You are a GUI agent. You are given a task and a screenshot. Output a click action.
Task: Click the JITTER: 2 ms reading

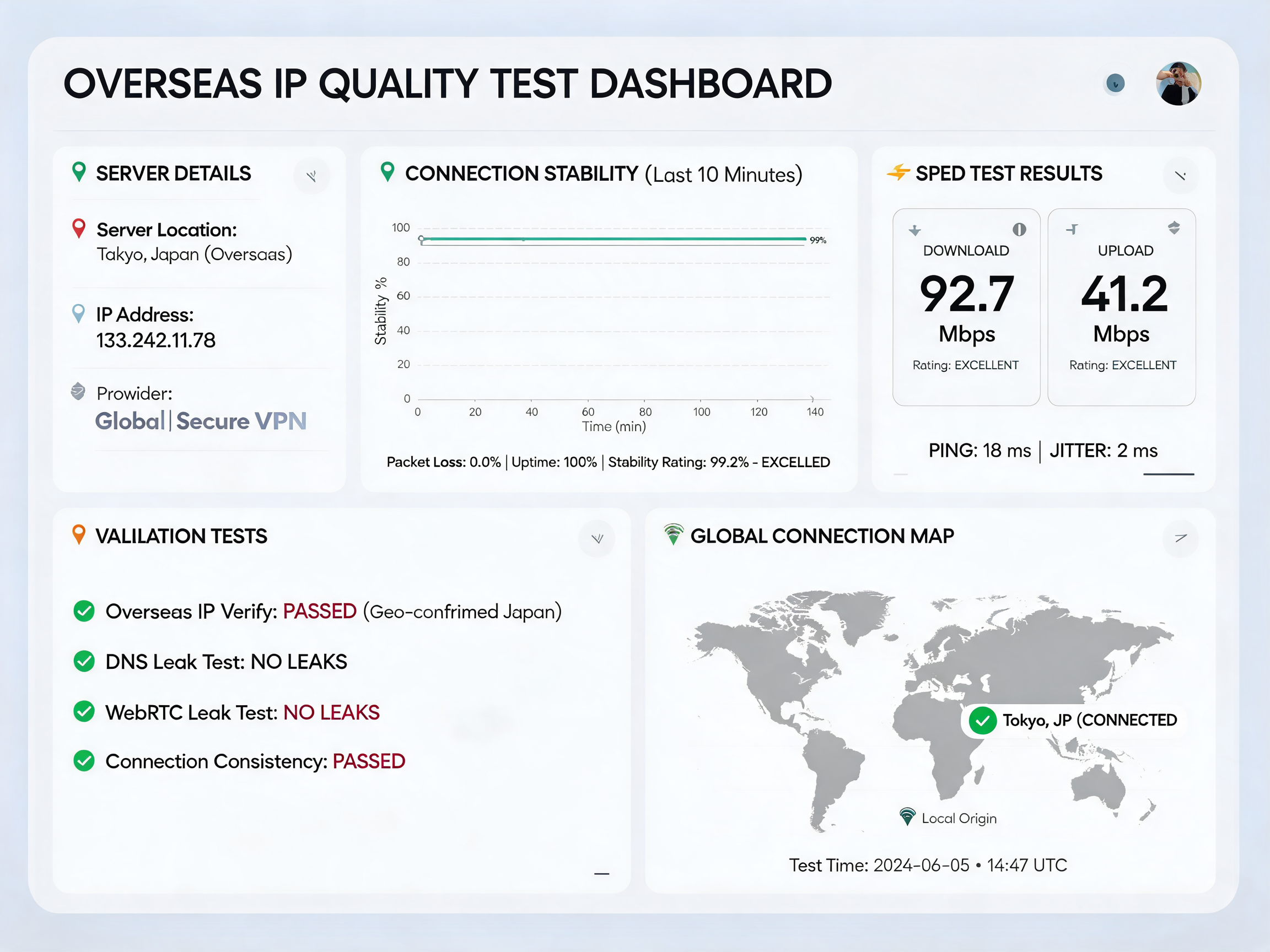point(1104,451)
